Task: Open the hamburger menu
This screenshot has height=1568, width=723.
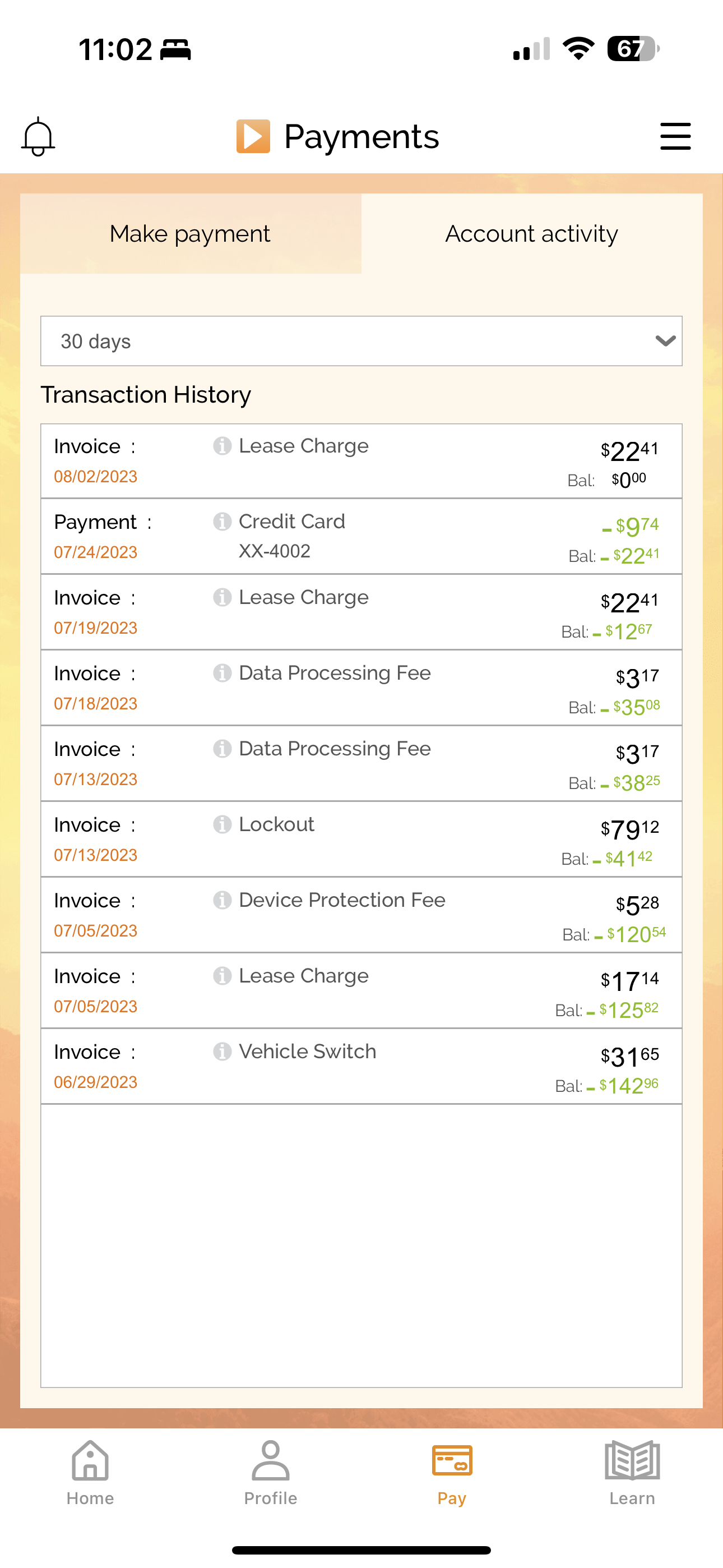Action: (675, 136)
